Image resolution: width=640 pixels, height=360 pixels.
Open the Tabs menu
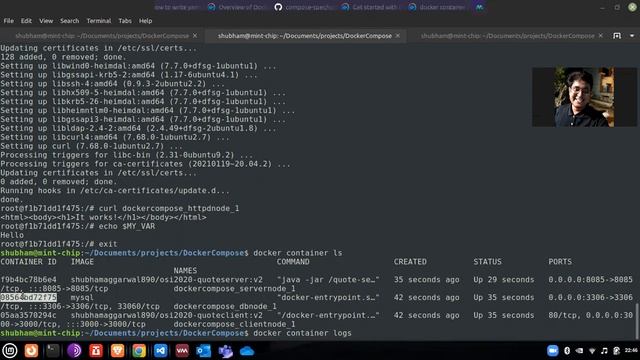click(x=125, y=21)
